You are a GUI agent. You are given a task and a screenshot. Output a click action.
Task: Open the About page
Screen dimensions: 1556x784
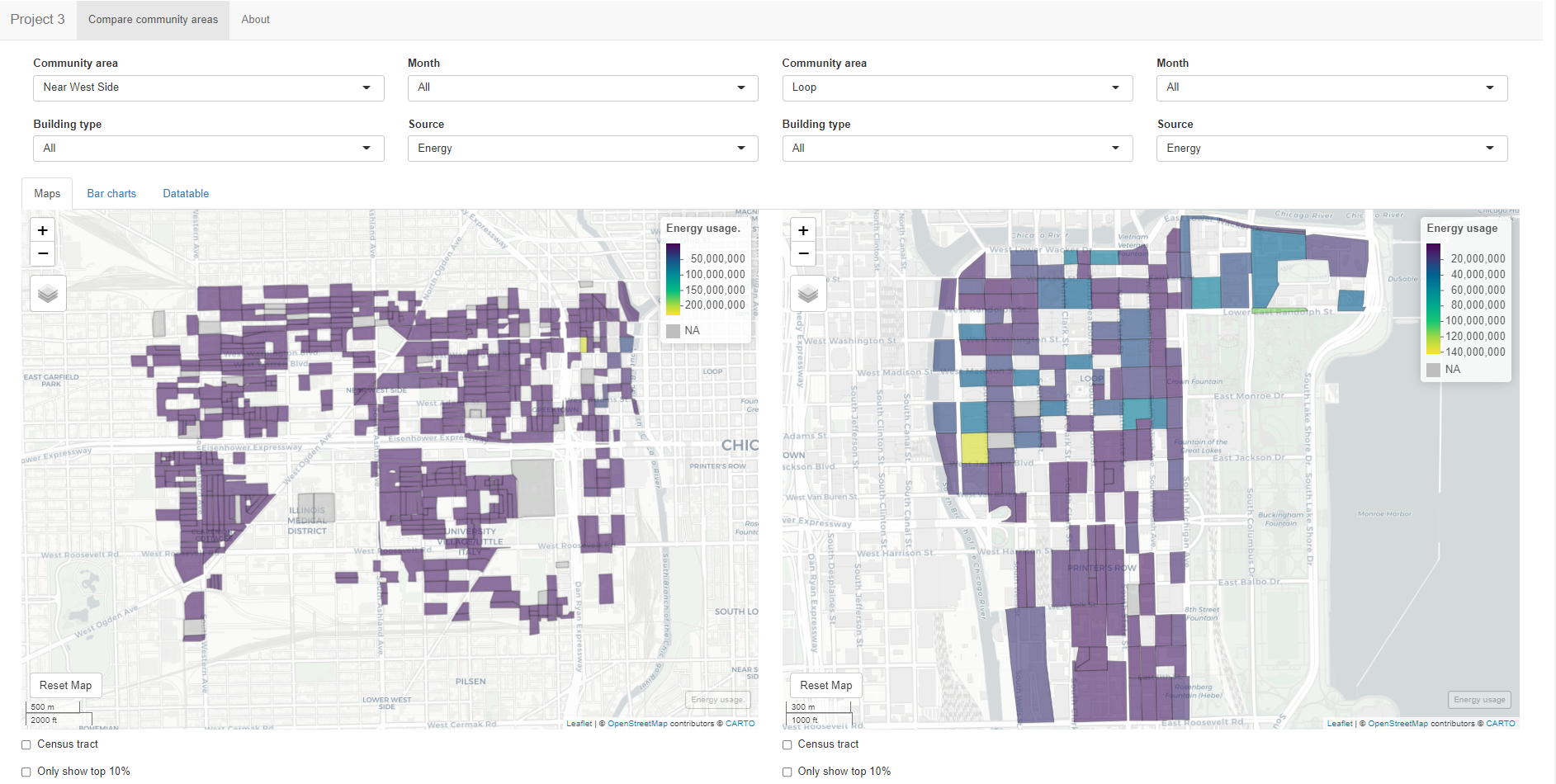pyautogui.click(x=255, y=19)
